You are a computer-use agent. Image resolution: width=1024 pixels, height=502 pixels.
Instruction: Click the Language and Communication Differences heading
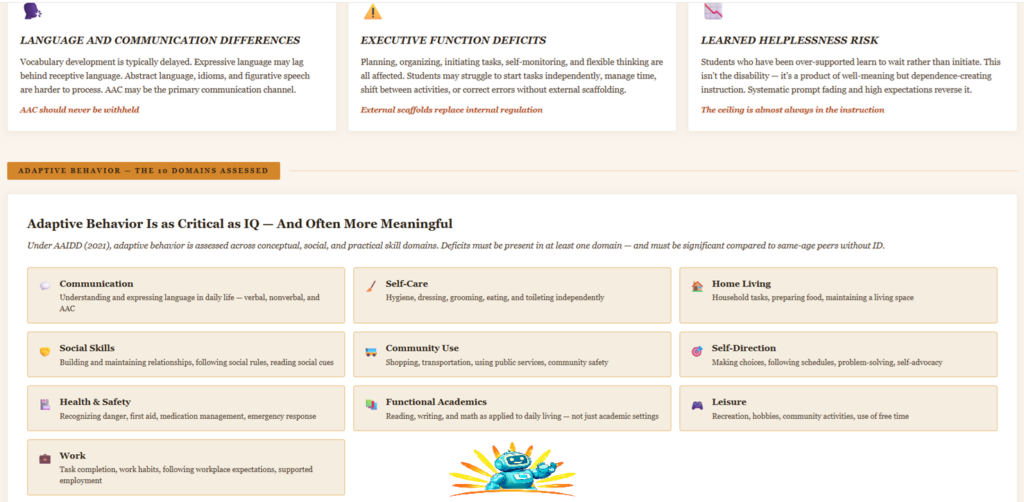[x=160, y=40]
